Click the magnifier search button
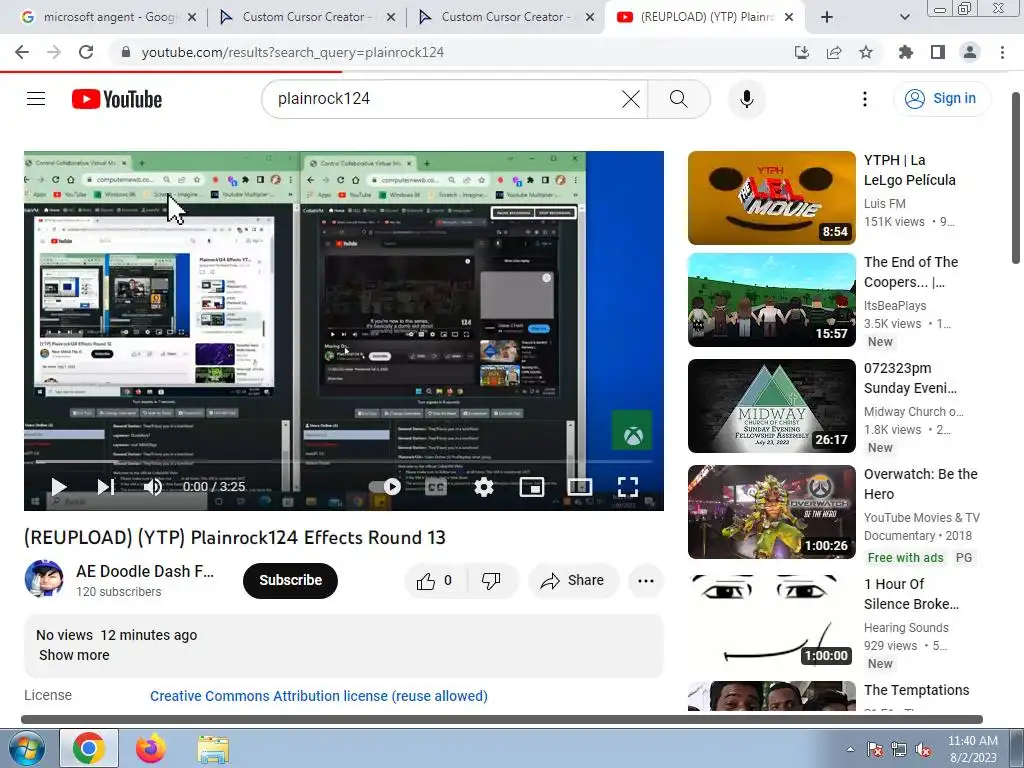1024x768 pixels. point(679,99)
